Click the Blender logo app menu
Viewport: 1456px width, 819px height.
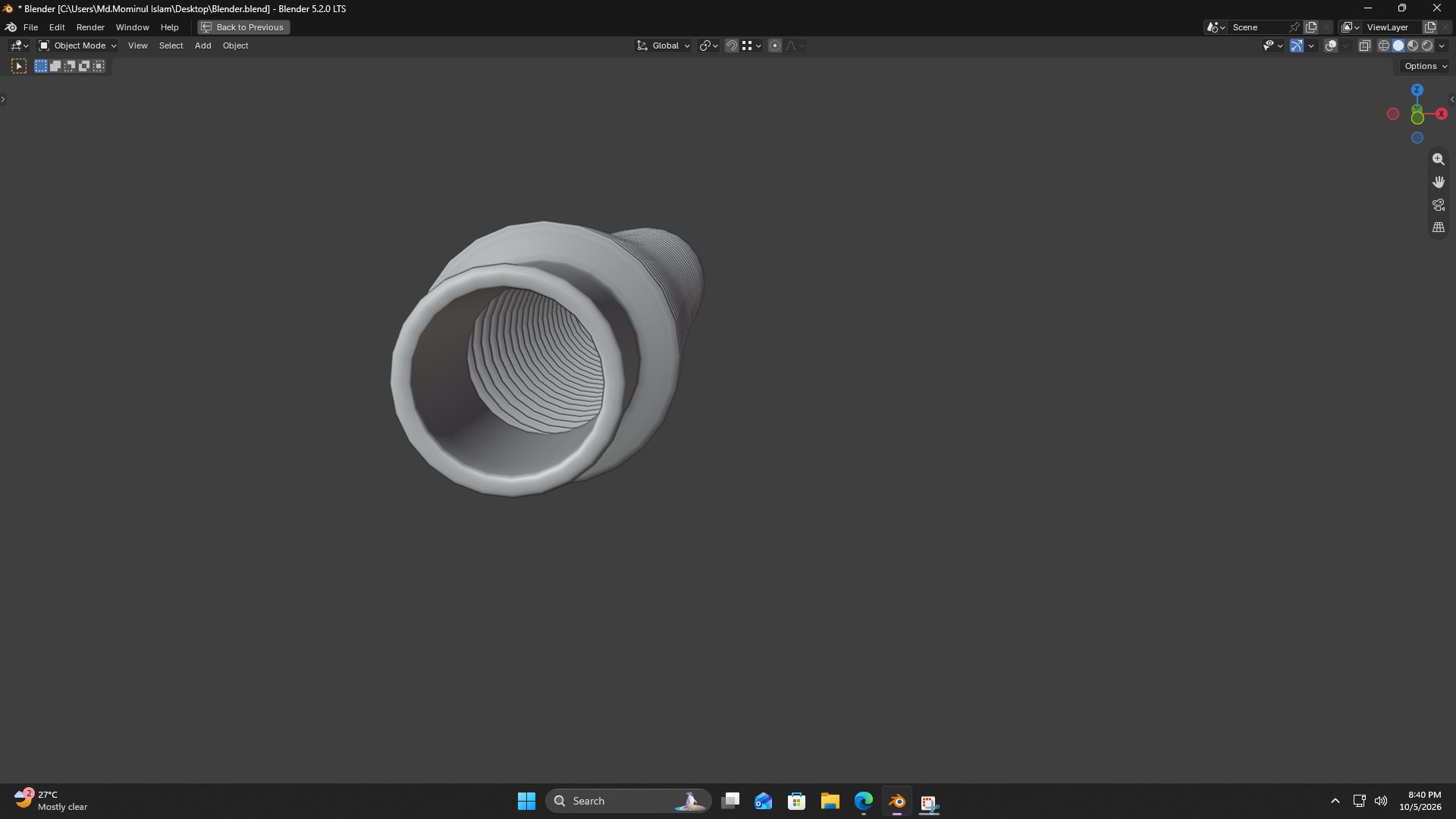pyautogui.click(x=11, y=27)
